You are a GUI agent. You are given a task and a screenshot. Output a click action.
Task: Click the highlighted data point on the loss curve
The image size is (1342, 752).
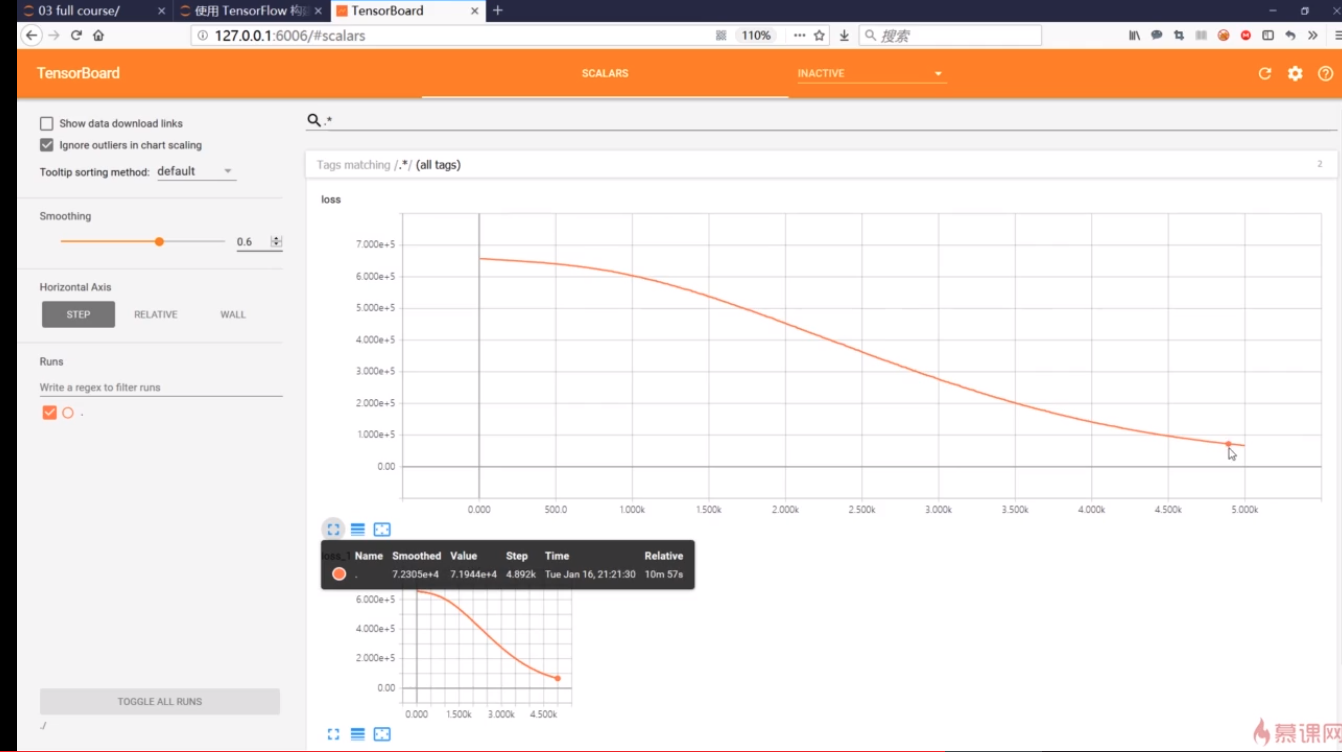tap(1228, 444)
